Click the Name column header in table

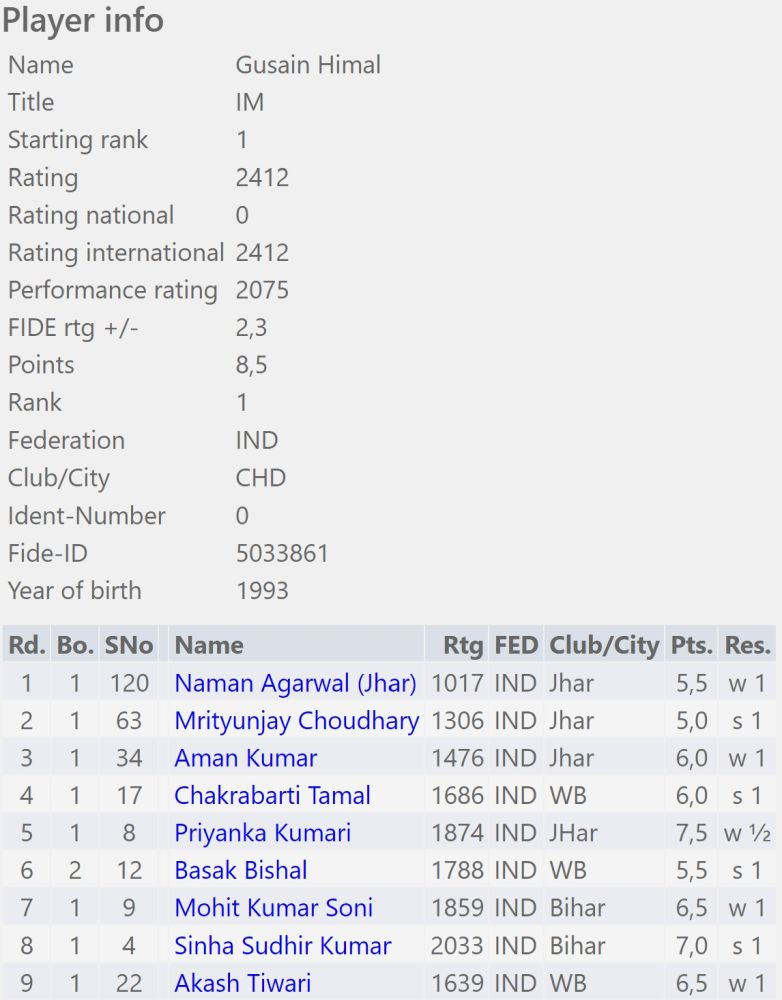pos(209,645)
